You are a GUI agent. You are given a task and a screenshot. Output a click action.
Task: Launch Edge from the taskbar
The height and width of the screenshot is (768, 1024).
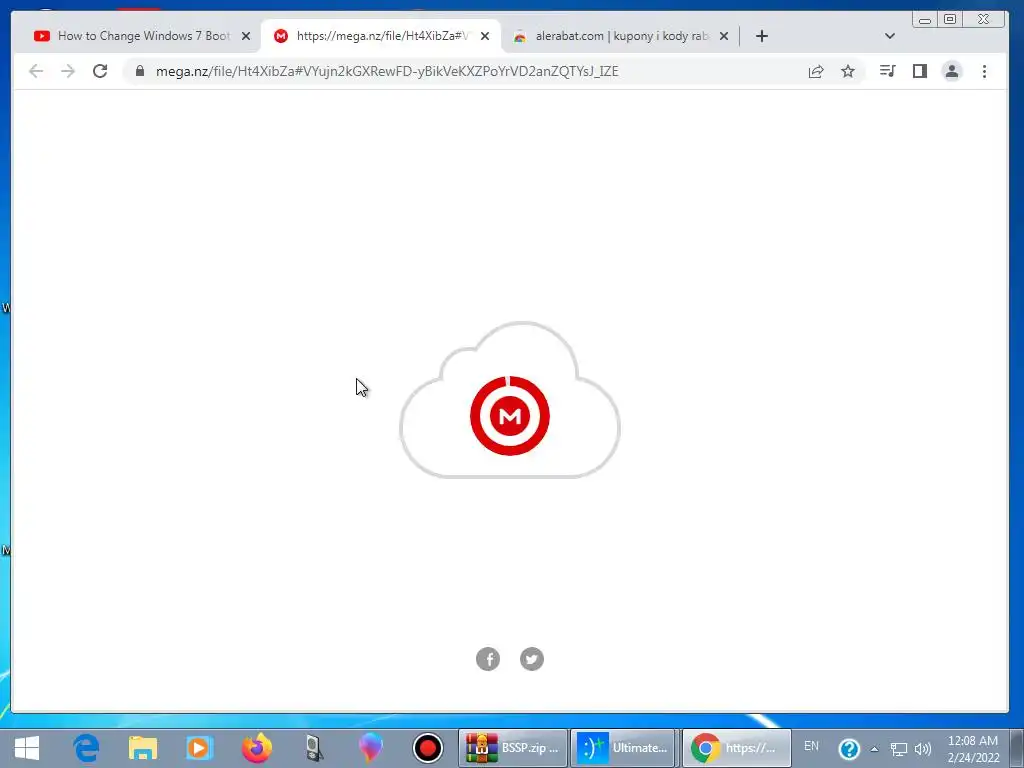coord(86,748)
